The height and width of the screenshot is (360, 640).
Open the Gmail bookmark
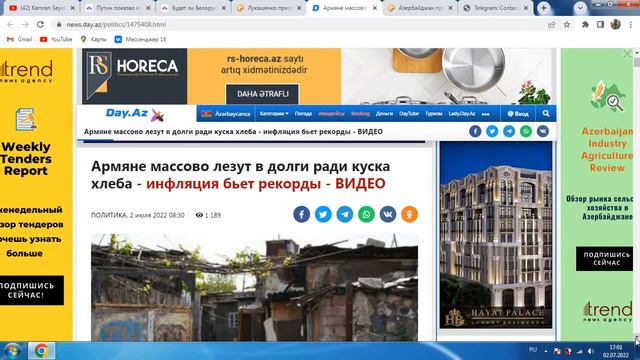coord(20,39)
